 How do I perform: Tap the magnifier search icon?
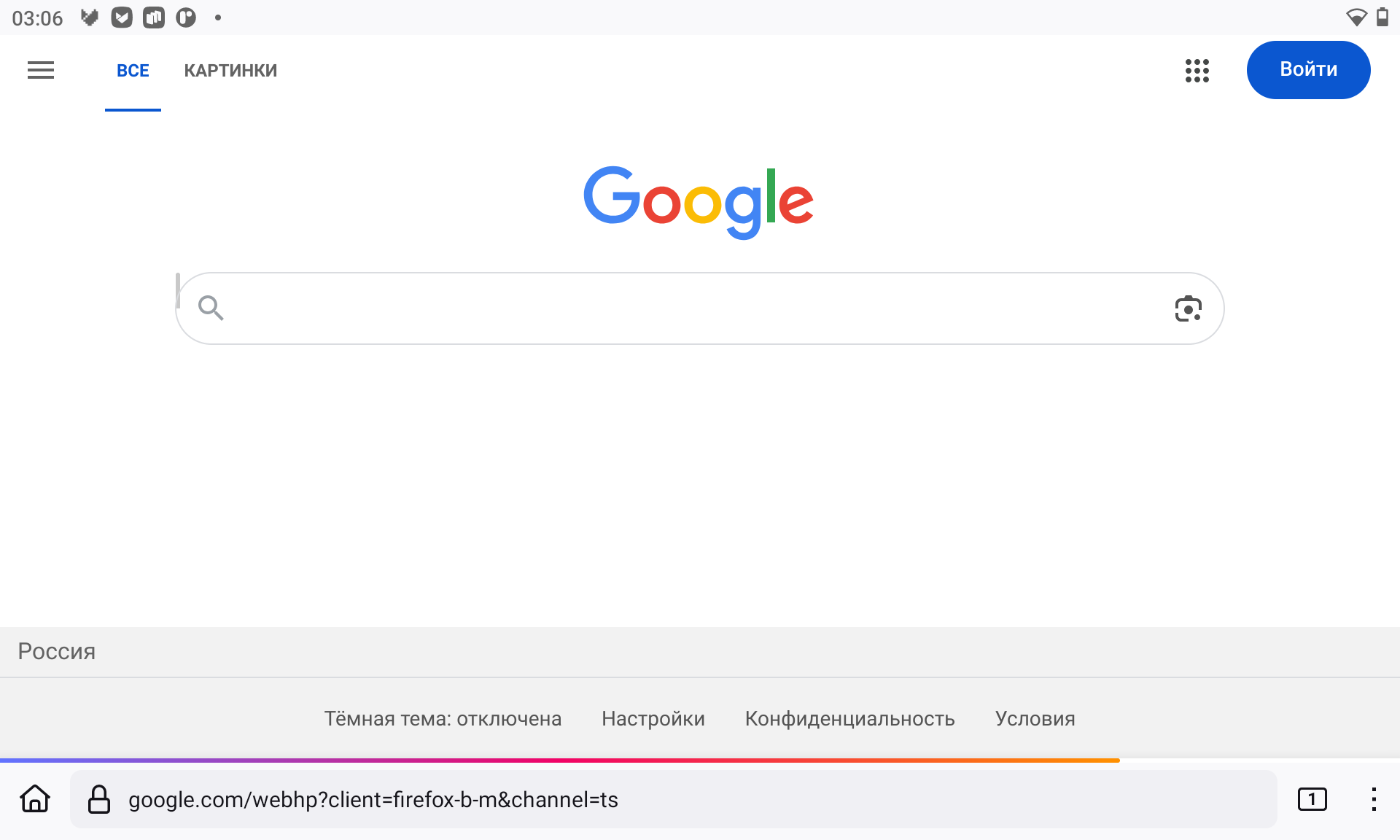[211, 308]
